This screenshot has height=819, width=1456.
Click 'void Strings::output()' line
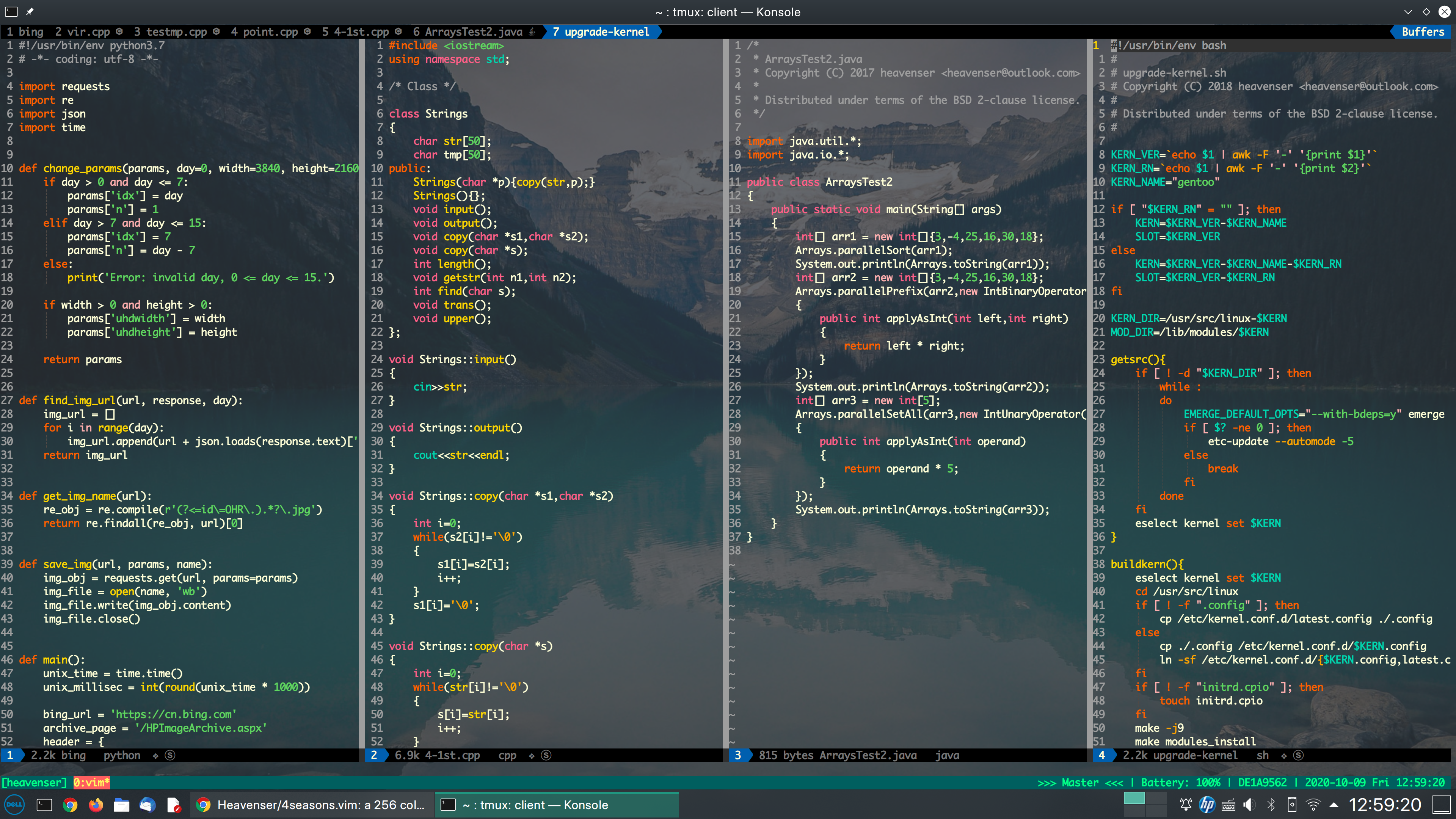455,428
